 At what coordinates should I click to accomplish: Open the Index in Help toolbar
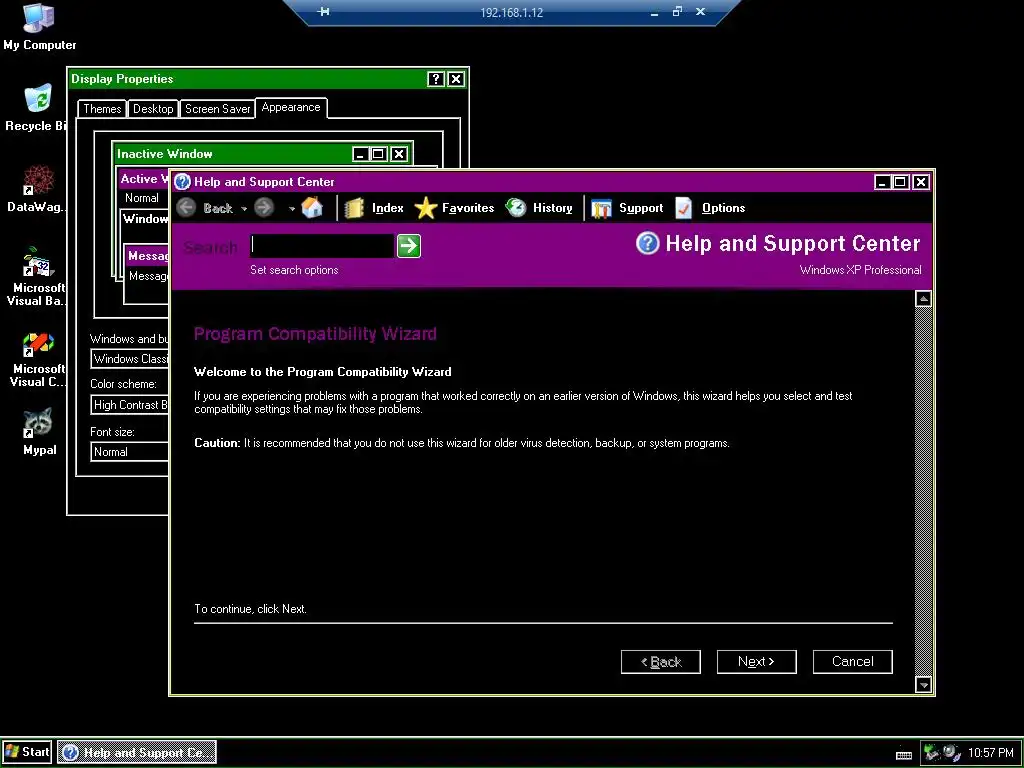[374, 208]
